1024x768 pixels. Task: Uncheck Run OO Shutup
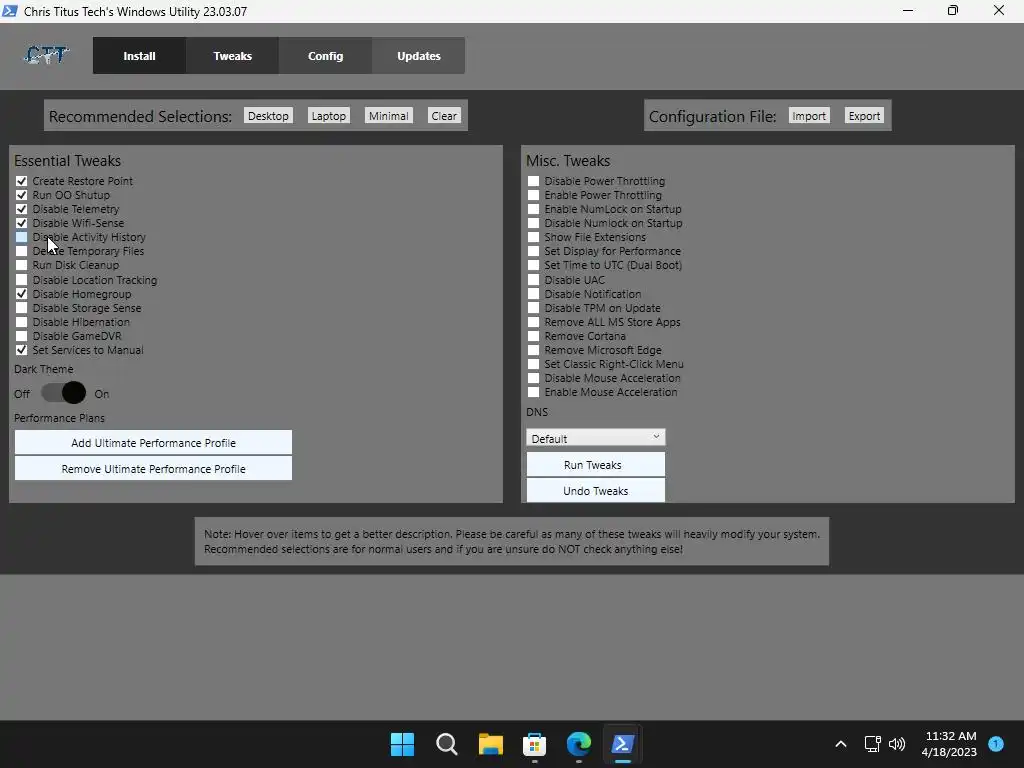pos(22,195)
